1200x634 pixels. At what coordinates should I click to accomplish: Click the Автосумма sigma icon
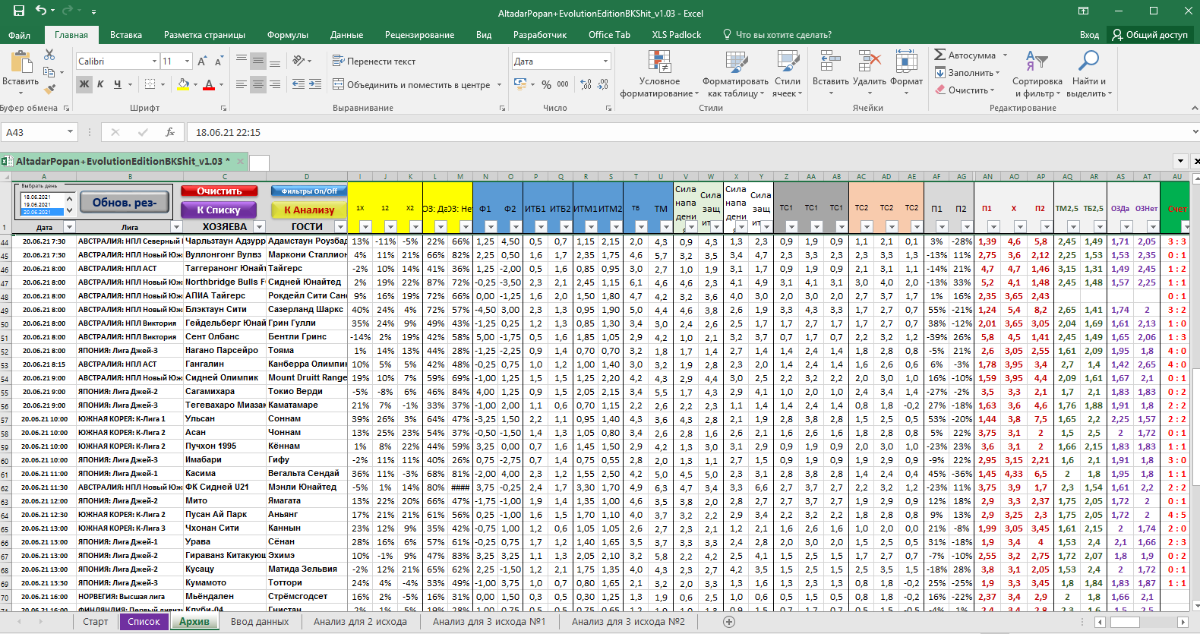(x=941, y=55)
